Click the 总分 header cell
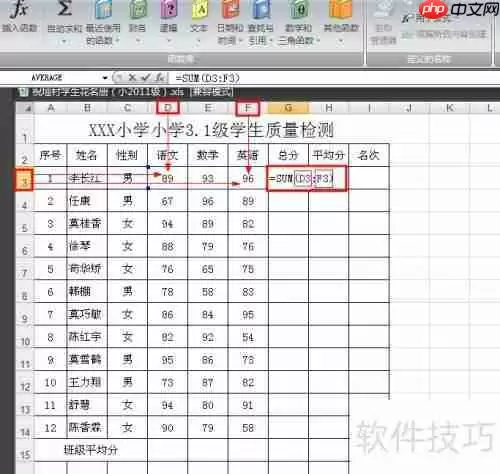Image resolution: width=500 pixels, height=474 pixels. (288, 155)
